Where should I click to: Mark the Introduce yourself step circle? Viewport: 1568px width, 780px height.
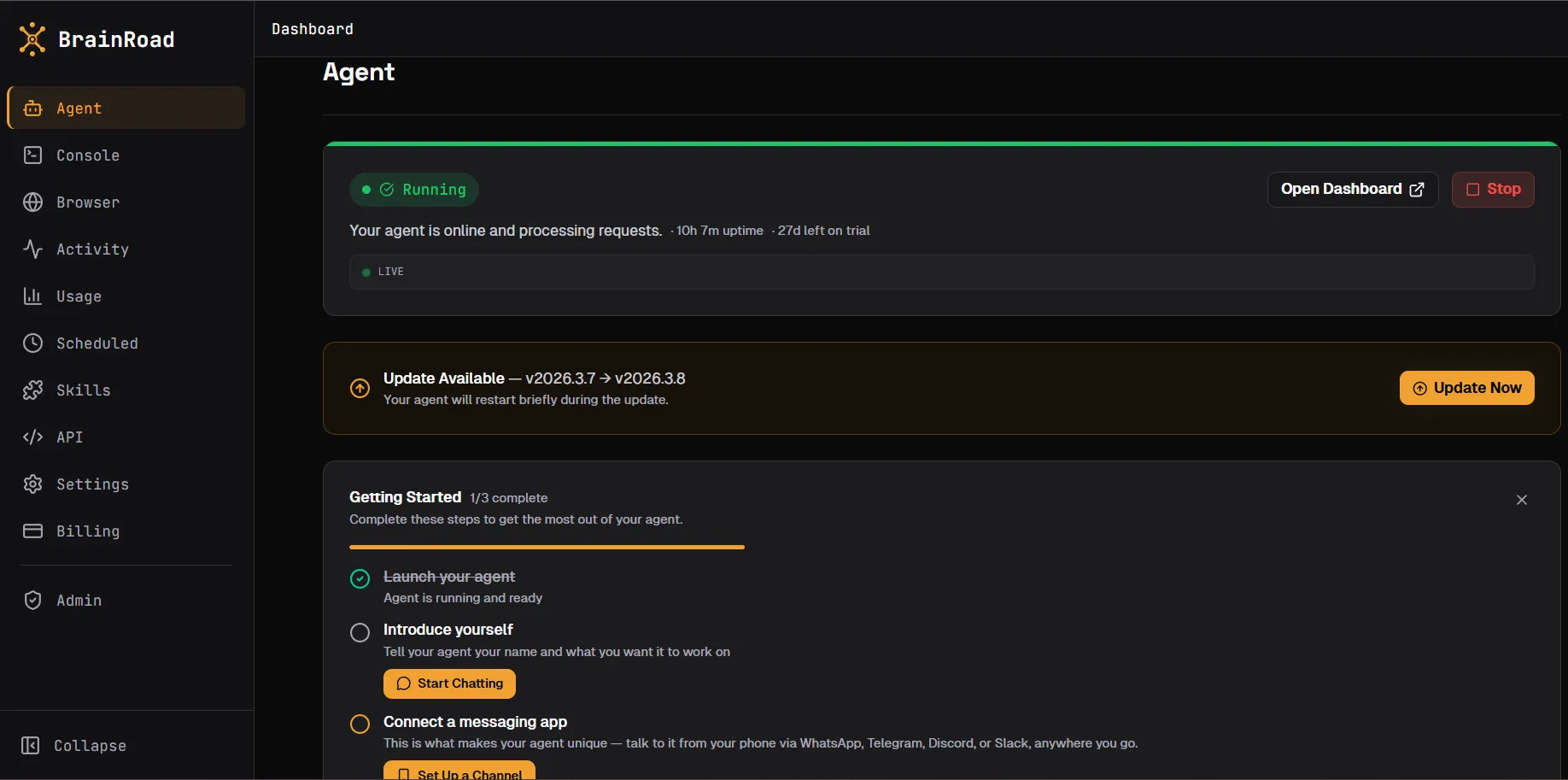(x=360, y=632)
